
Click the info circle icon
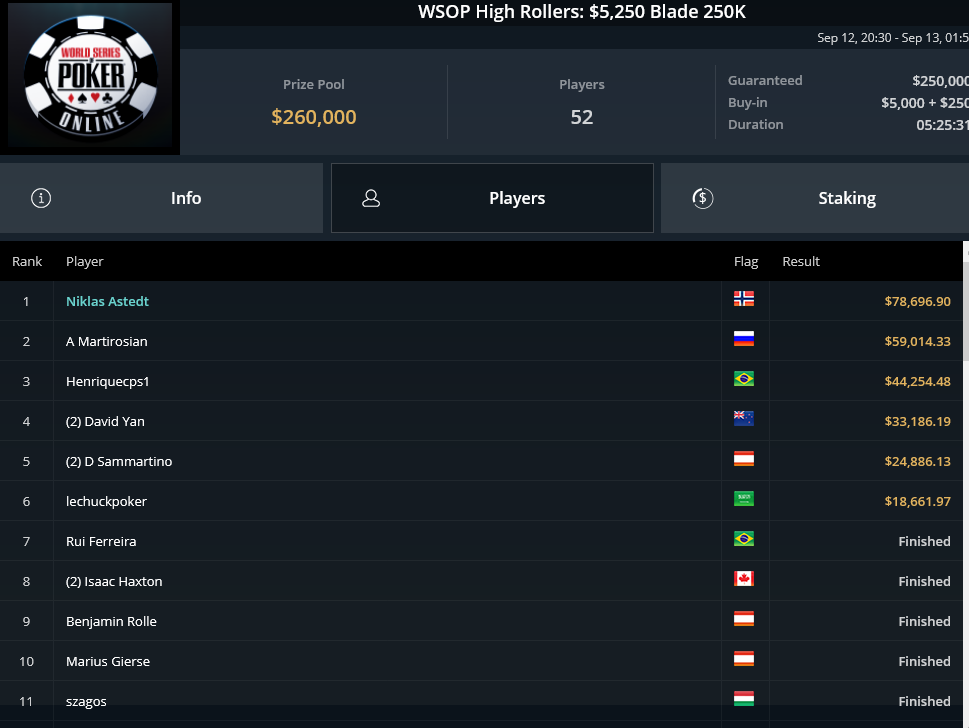pyautogui.click(x=41, y=198)
